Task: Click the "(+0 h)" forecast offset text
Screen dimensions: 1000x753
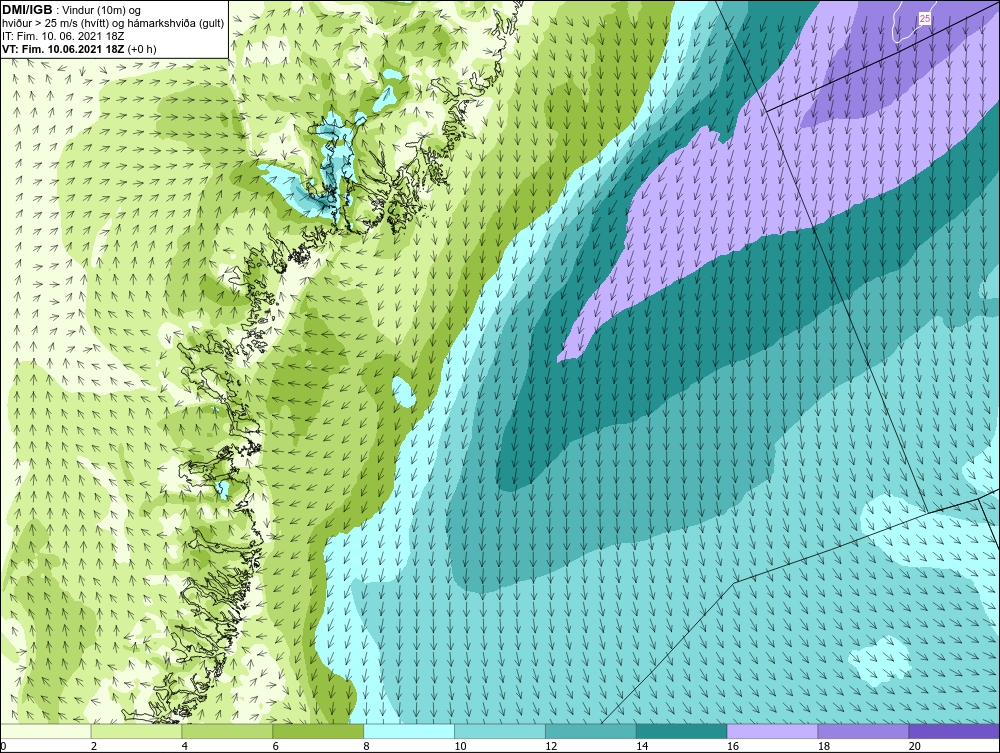Action: click(142, 48)
